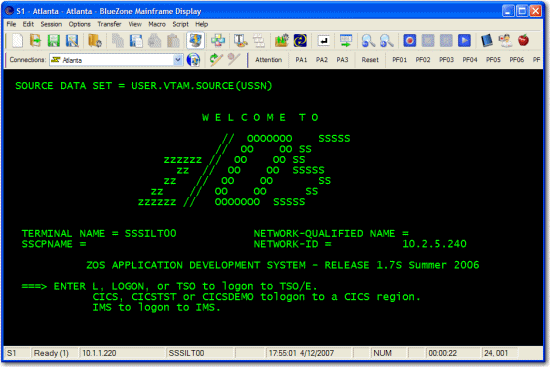Screen dimensions: 550x367
Task: Click the grayed-out macro Stop button
Action: 428,41
